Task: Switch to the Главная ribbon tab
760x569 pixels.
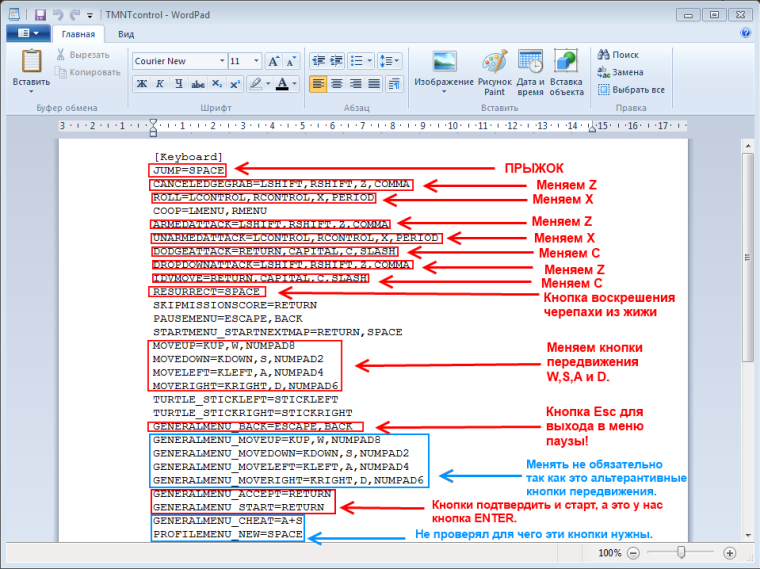Action: pyautogui.click(x=78, y=34)
